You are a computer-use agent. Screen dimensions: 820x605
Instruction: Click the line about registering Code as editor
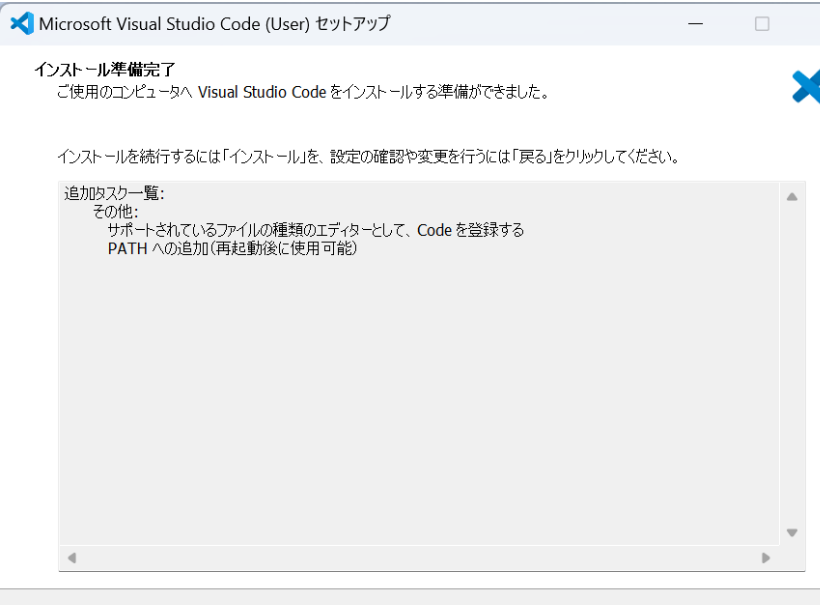pos(315,231)
